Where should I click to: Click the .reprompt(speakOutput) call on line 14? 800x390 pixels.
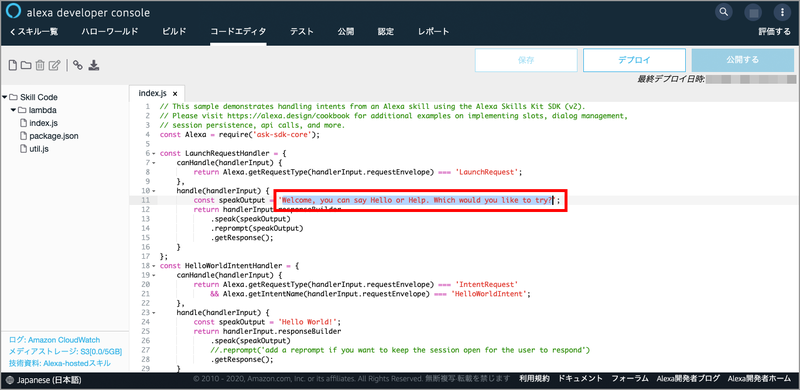tap(257, 228)
